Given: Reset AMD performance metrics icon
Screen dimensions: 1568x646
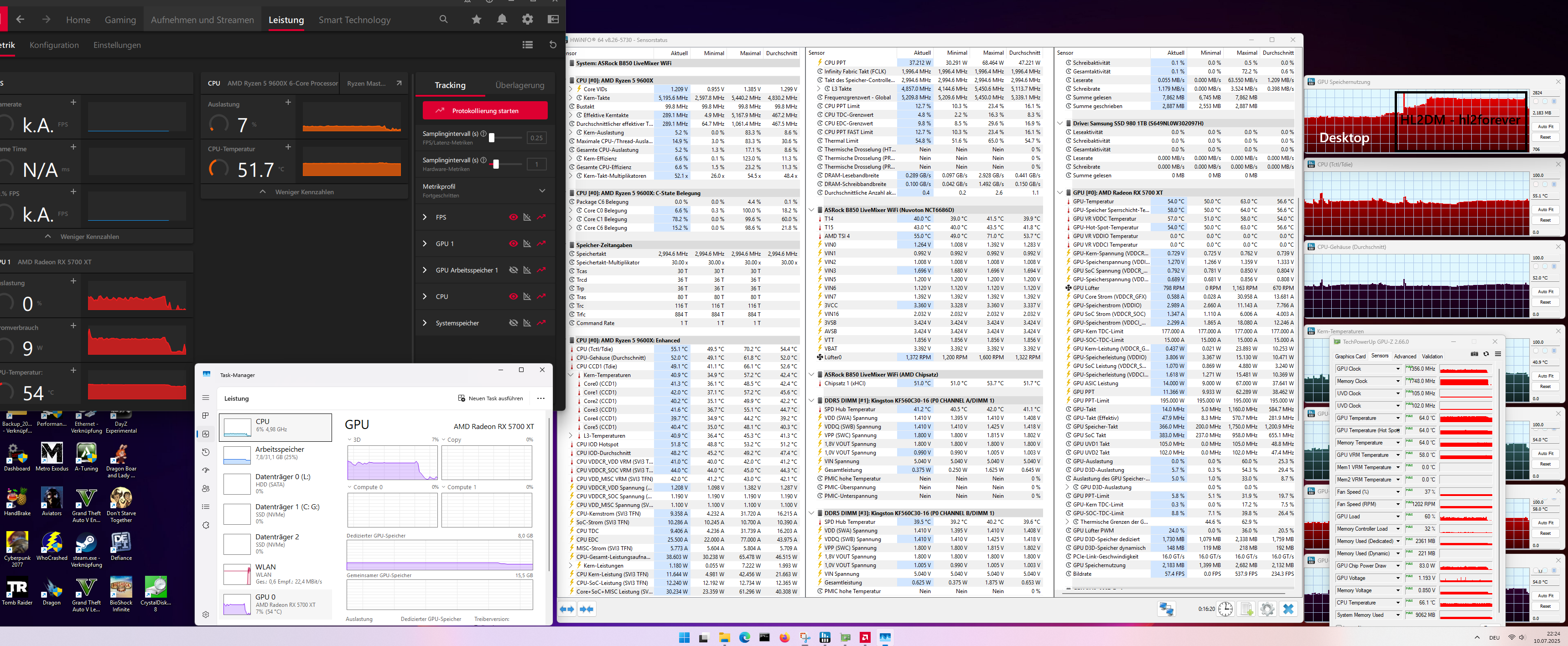Looking at the screenshot, I should point(553,44).
